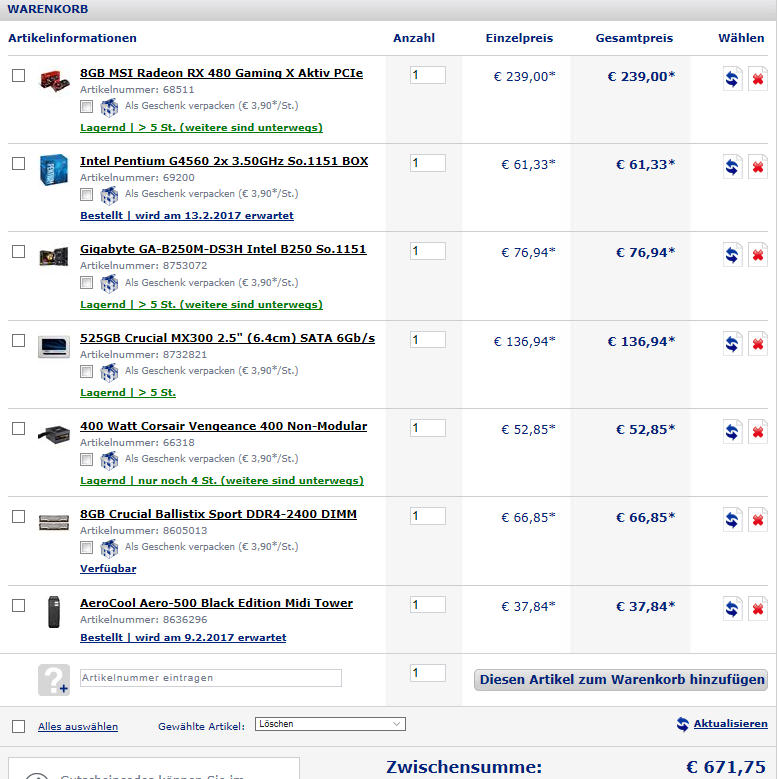Open Intel Pentium box thumbnail

pyautogui.click(x=54, y=169)
